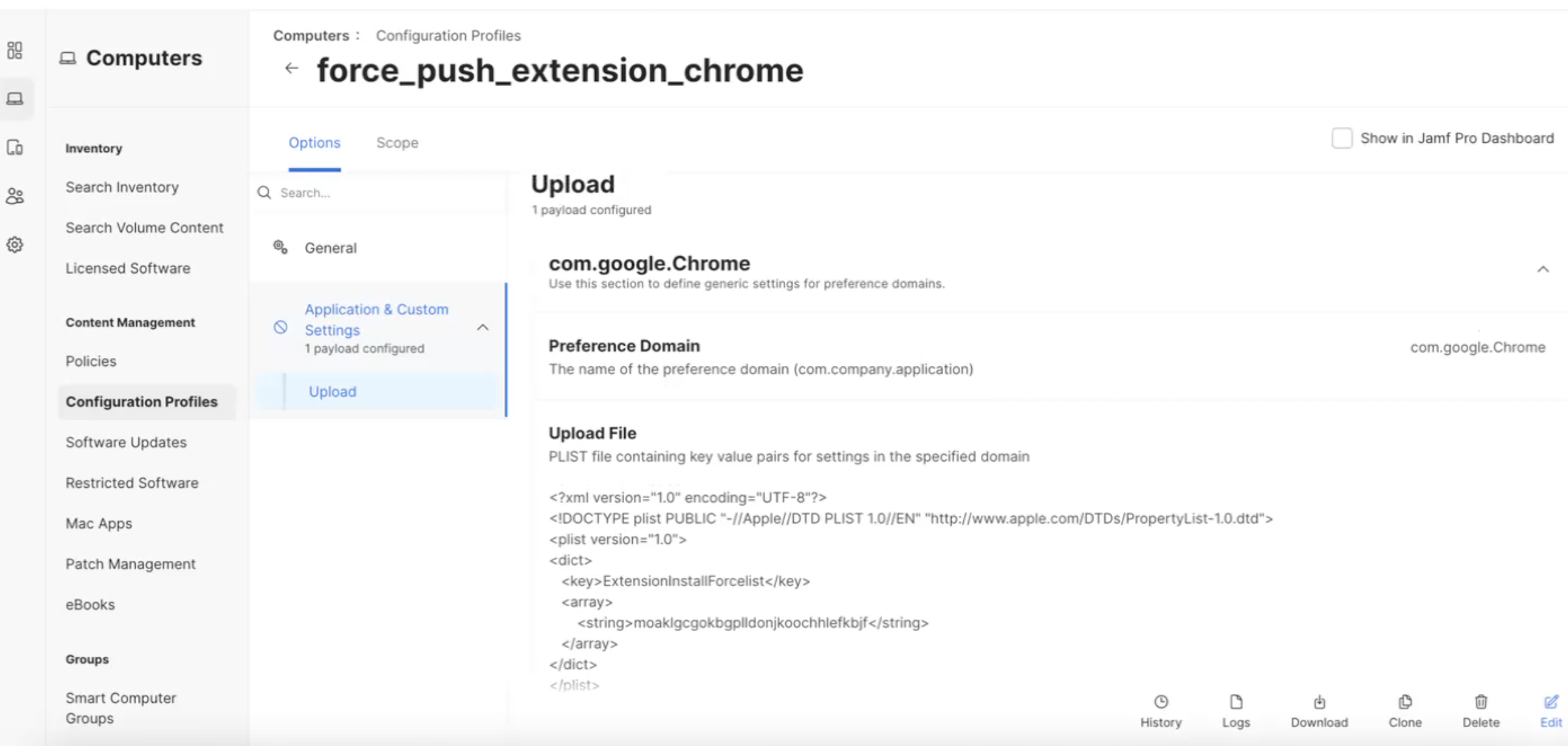Enable Show in Jamf Pro Dashboard checkbox
Screen dimensions: 1568x746
(x=1342, y=138)
